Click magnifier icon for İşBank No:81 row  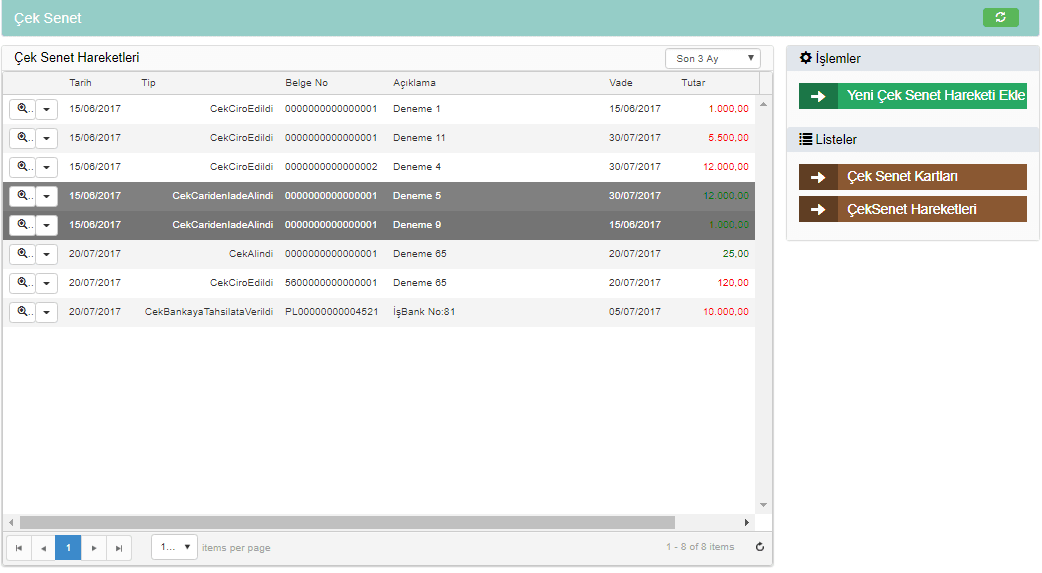[22, 312]
